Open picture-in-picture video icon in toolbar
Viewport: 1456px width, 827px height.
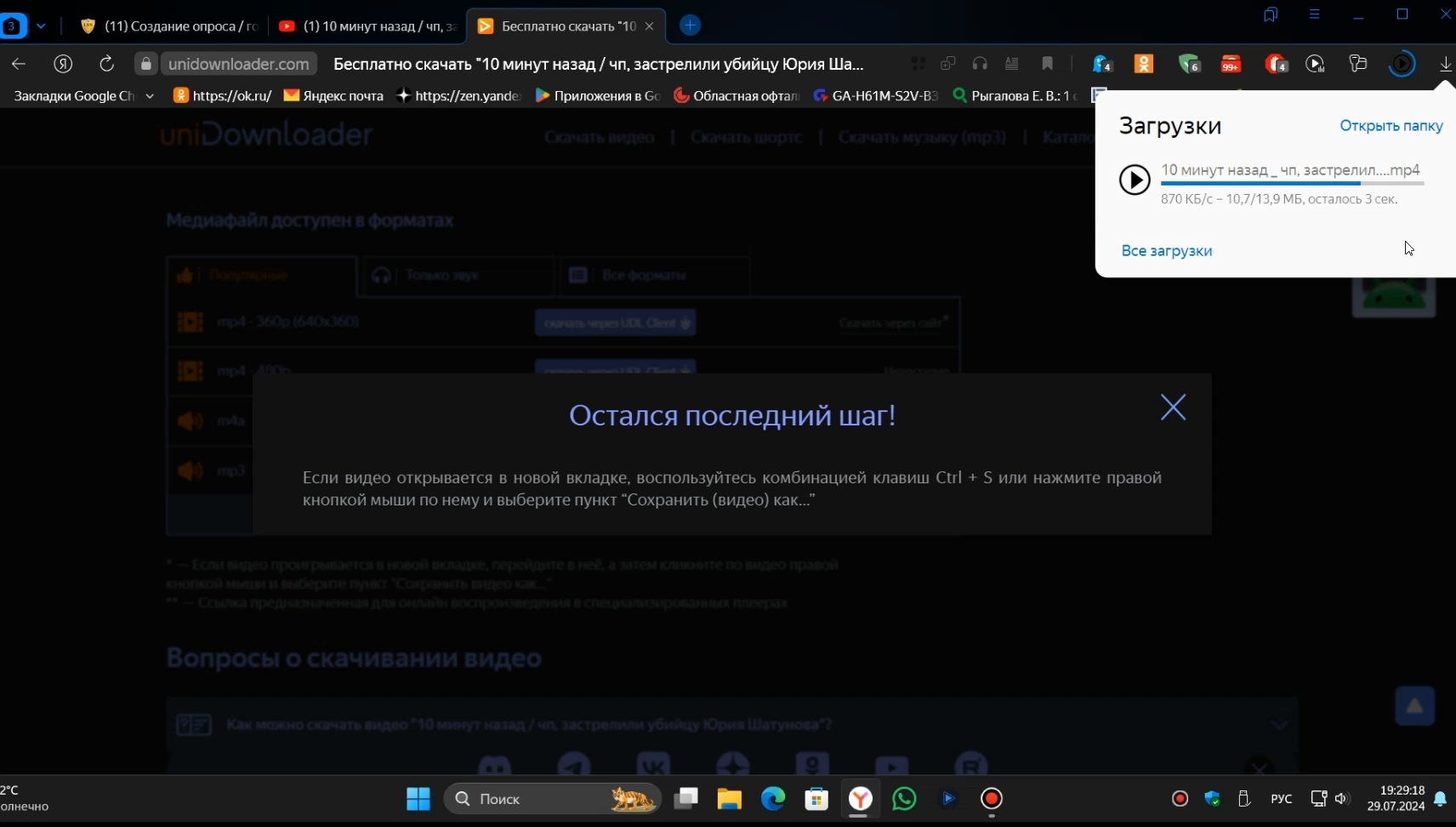point(1314,64)
